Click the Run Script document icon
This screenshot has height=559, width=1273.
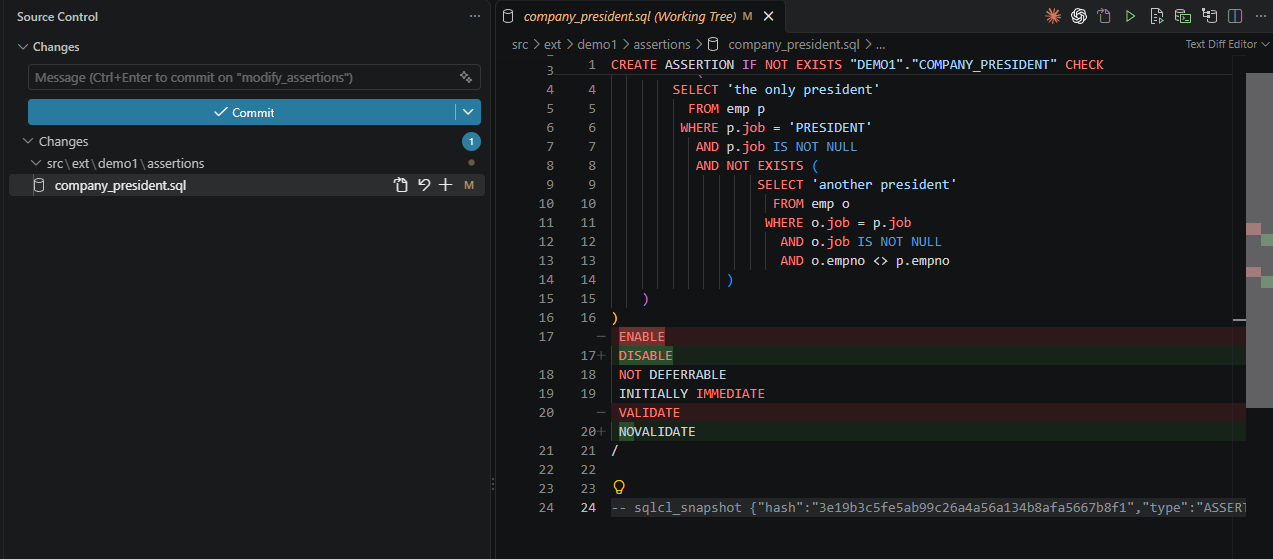tap(1157, 16)
